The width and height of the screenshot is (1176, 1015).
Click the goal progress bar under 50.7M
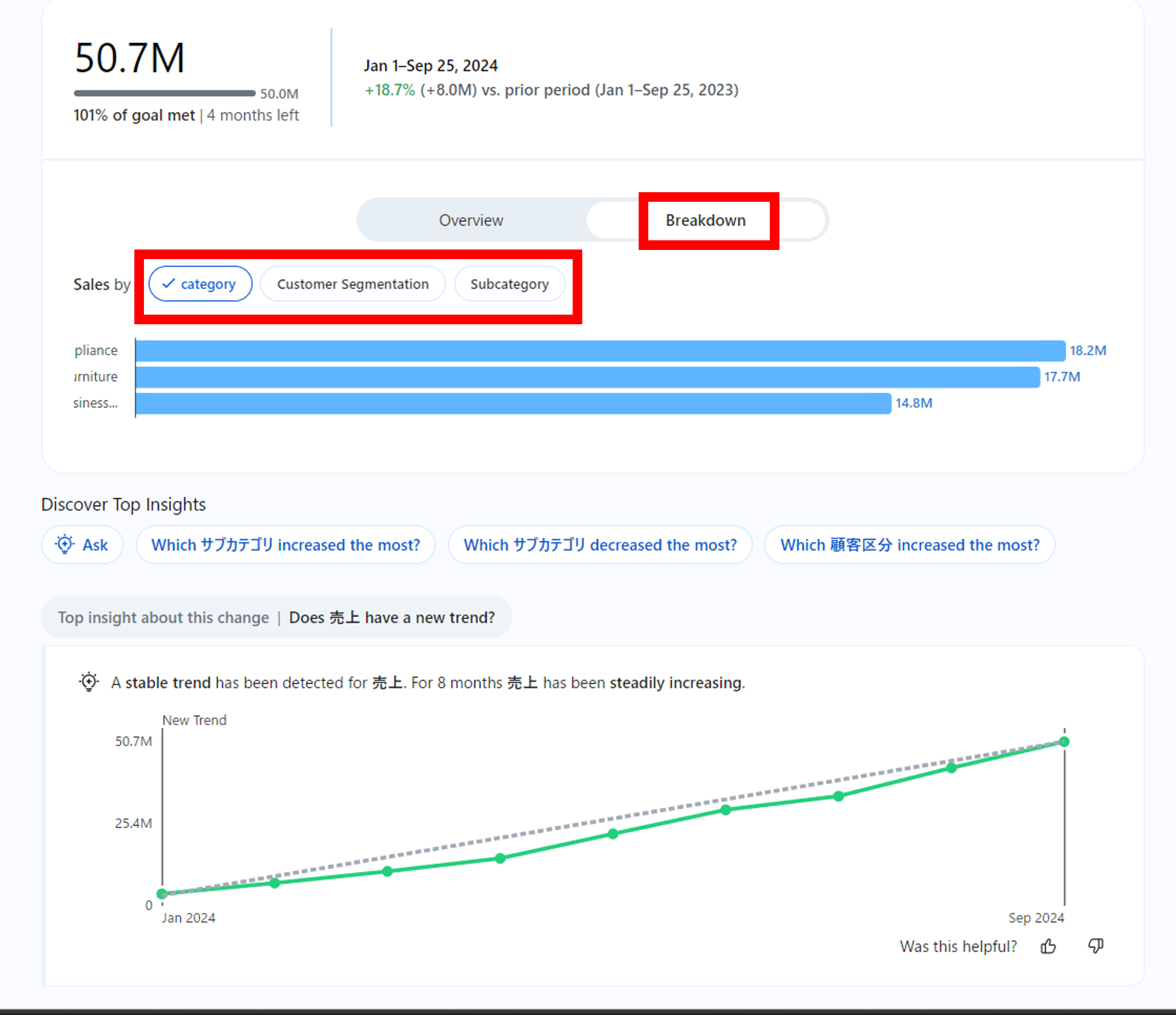coord(165,93)
